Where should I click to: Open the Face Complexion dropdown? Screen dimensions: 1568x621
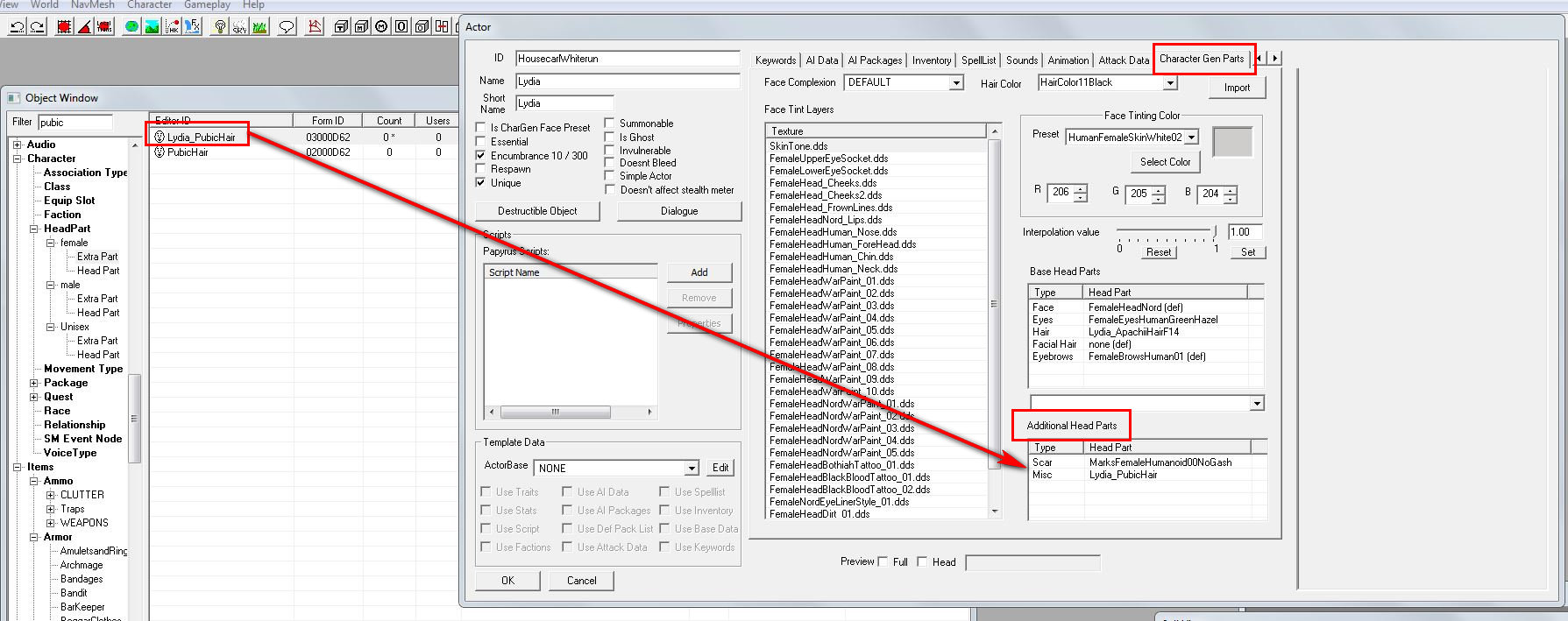point(956,82)
